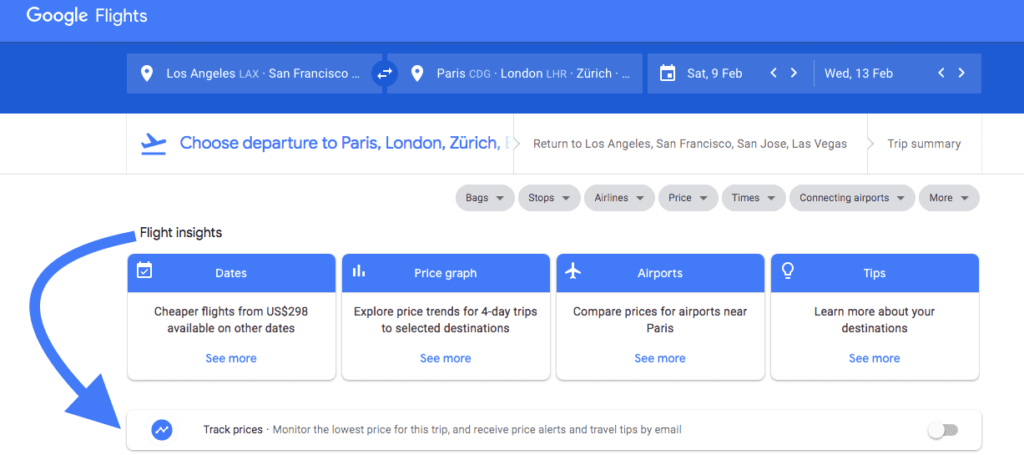Click the swap origin and destination icon
Viewport: 1024px width, 455px height.
click(384, 73)
